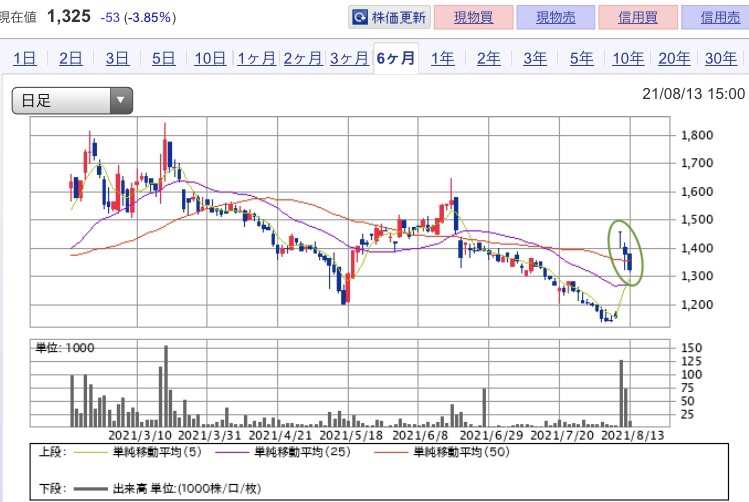Image resolution: width=749 pixels, height=502 pixels.
Task: Click the price change -53 (-3.85%)
Action: click(138, 18)
